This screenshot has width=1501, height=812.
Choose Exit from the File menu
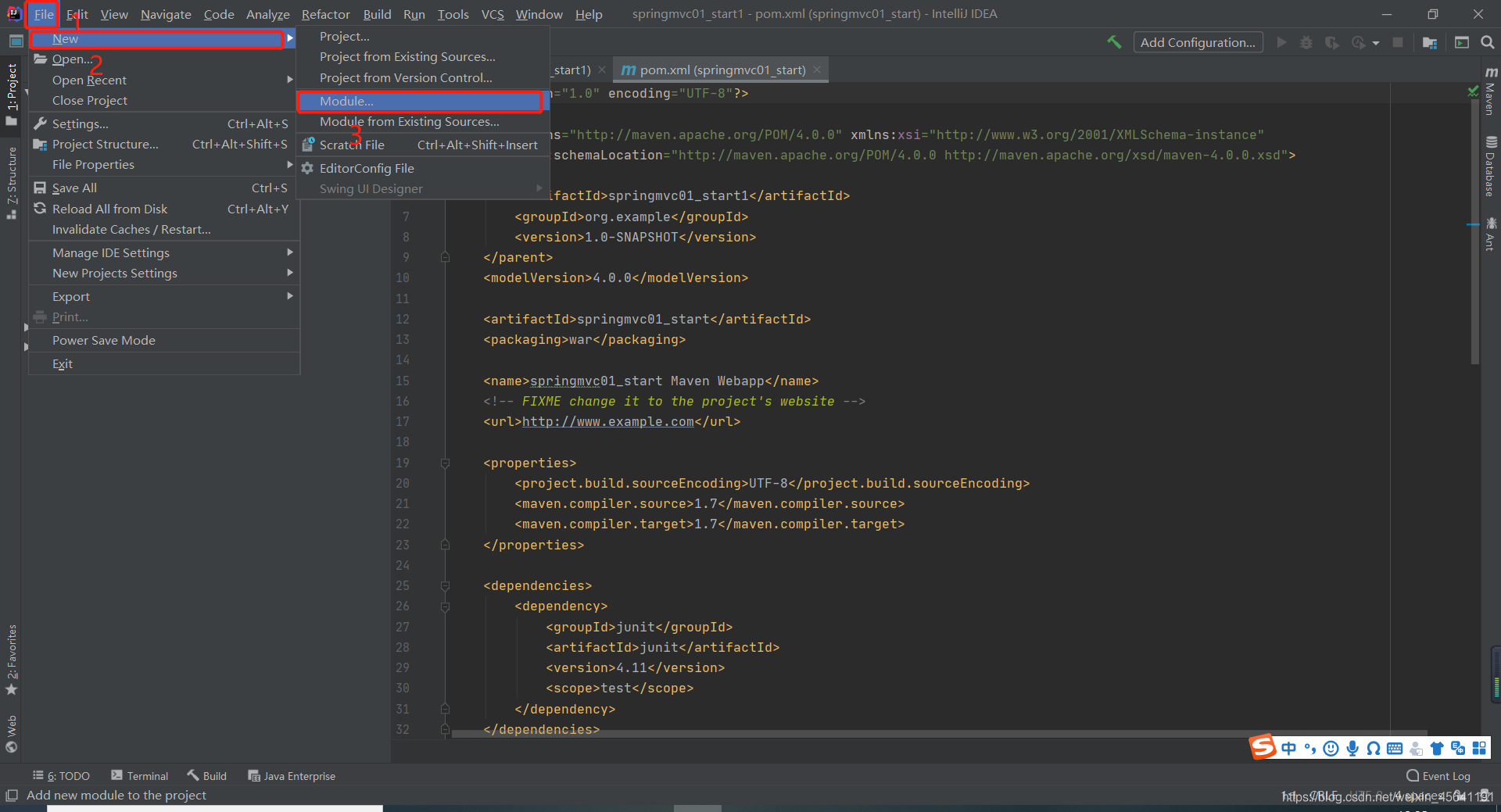(x=164, y=364)
